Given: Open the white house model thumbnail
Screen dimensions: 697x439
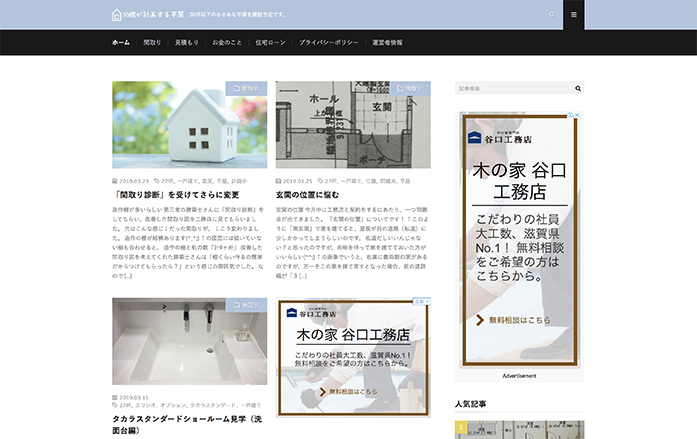Looking at the screenshot, I should click(191, 125).
